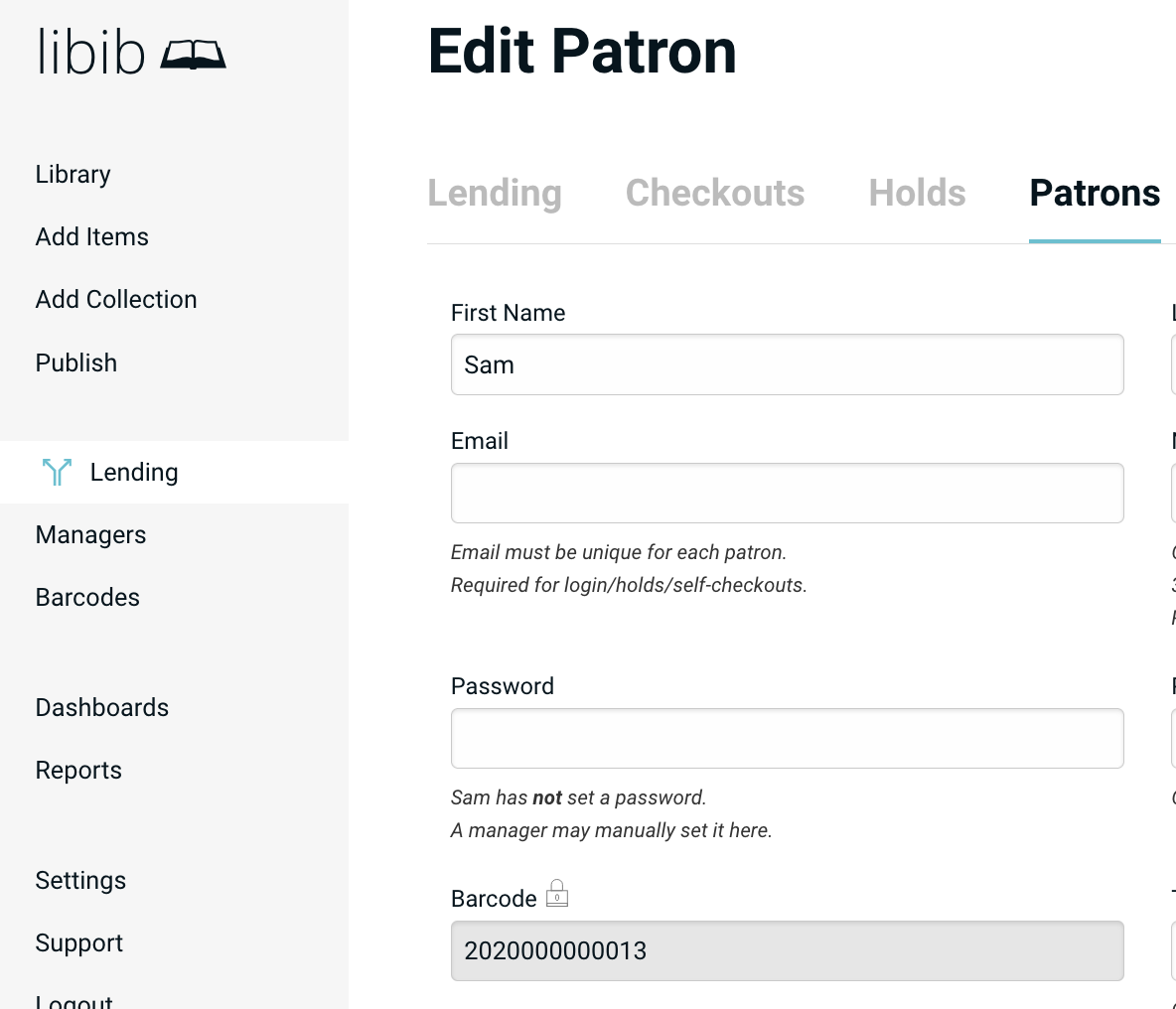Open the Library section from the sidebar

tap(73, 174)
